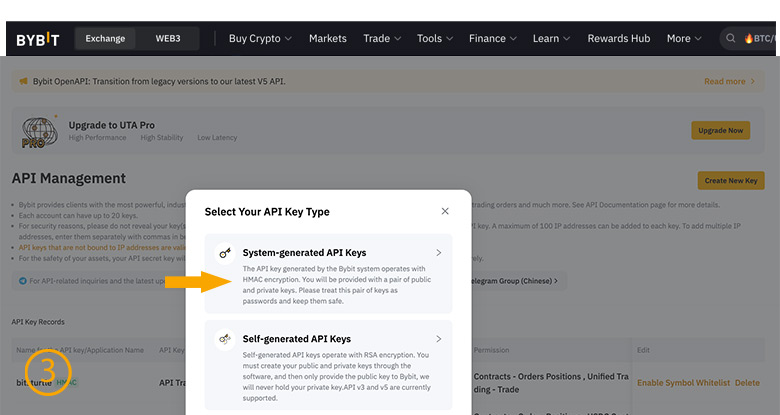Expand the More menu
780x415 pixels.
684,38
